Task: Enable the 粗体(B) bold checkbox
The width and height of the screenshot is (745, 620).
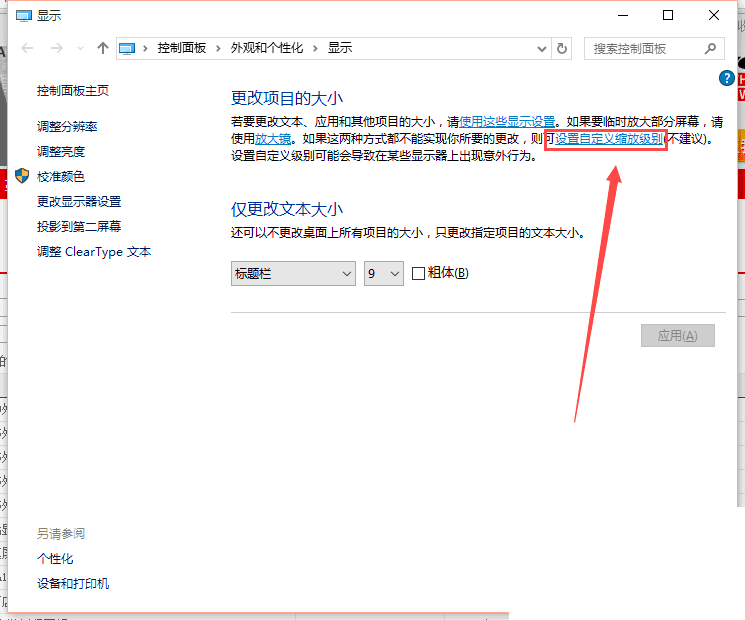Action: (419, 273)
